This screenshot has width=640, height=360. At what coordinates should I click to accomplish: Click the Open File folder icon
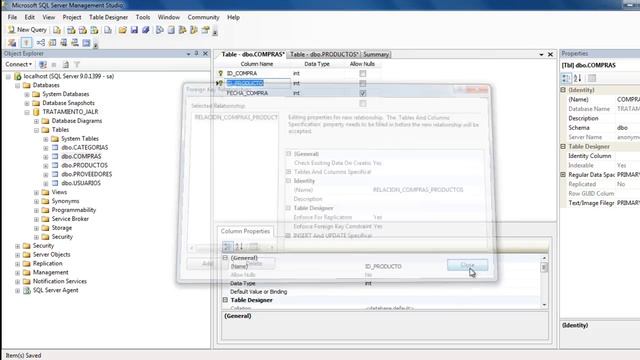point(122,30)
